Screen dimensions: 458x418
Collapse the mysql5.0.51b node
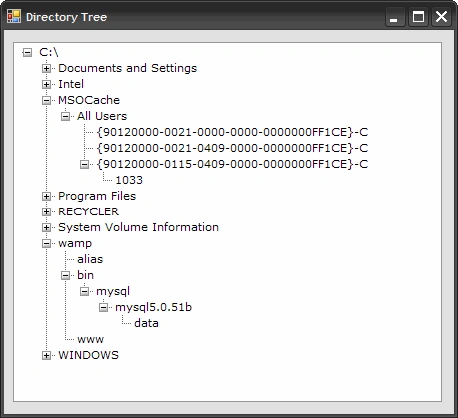[x=104, y=307]
